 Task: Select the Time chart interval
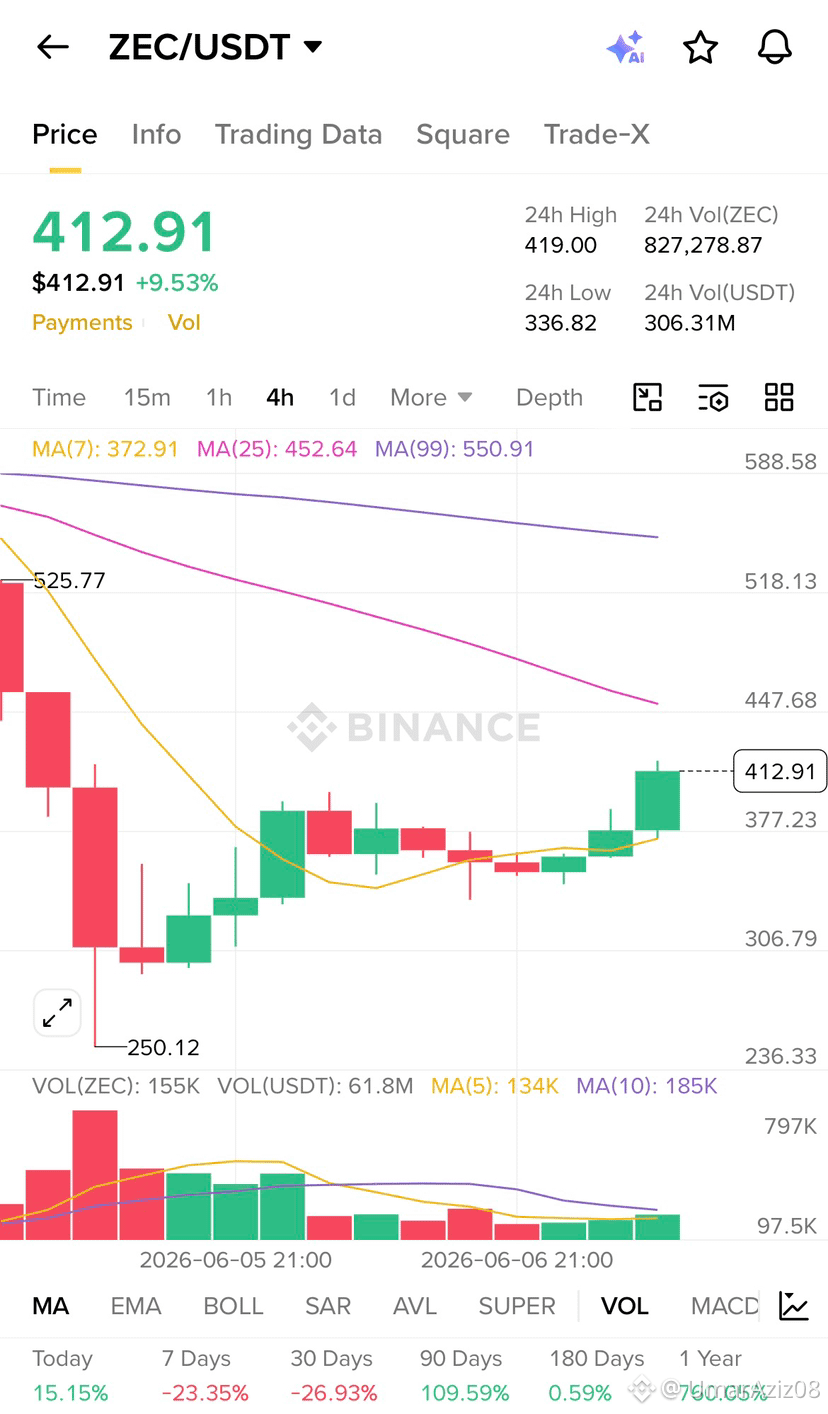59,397
